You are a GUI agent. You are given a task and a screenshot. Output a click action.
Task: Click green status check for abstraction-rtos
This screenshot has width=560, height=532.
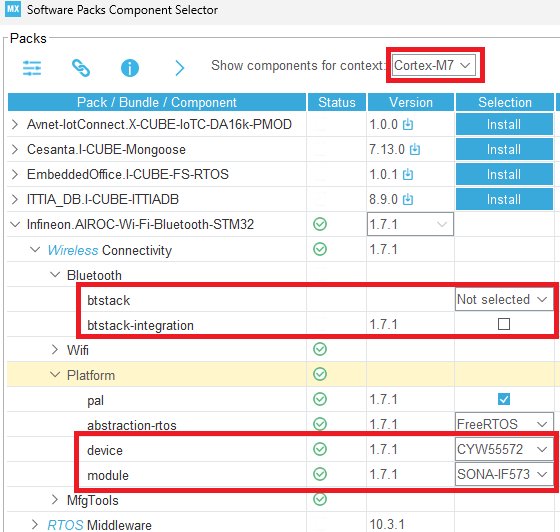click(x=320, y=424)
